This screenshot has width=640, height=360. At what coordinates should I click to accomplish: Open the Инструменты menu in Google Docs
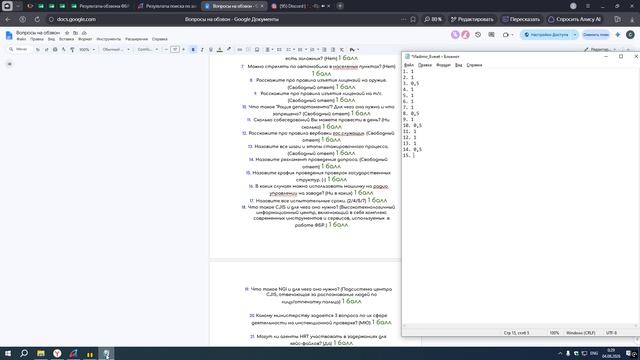coord(109,39)
